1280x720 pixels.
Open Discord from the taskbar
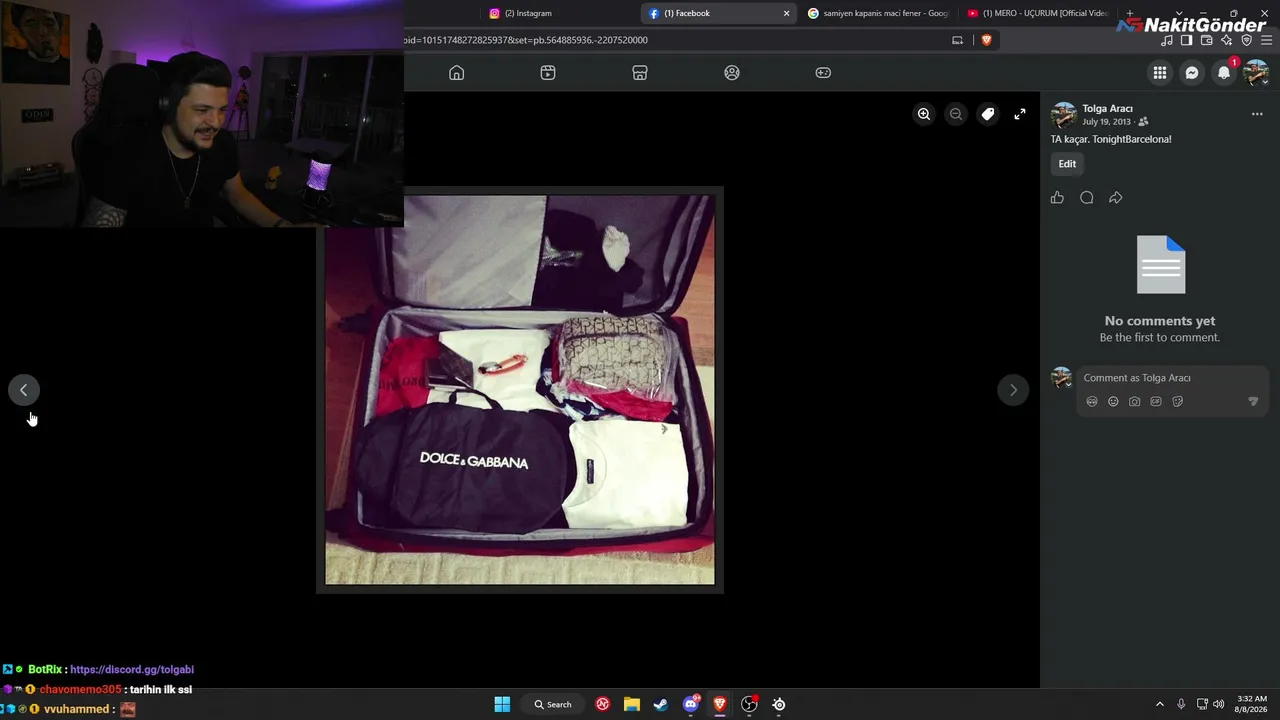click(x=691, y=704)
